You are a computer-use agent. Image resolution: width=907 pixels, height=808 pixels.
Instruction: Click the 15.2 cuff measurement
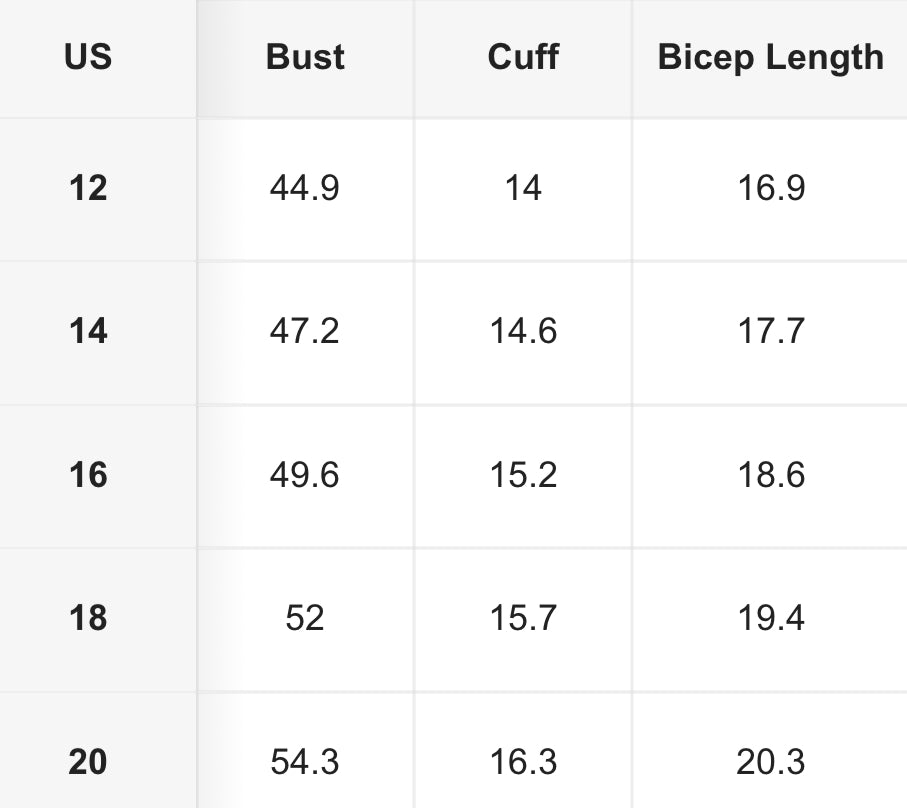[x=523, y=475]
